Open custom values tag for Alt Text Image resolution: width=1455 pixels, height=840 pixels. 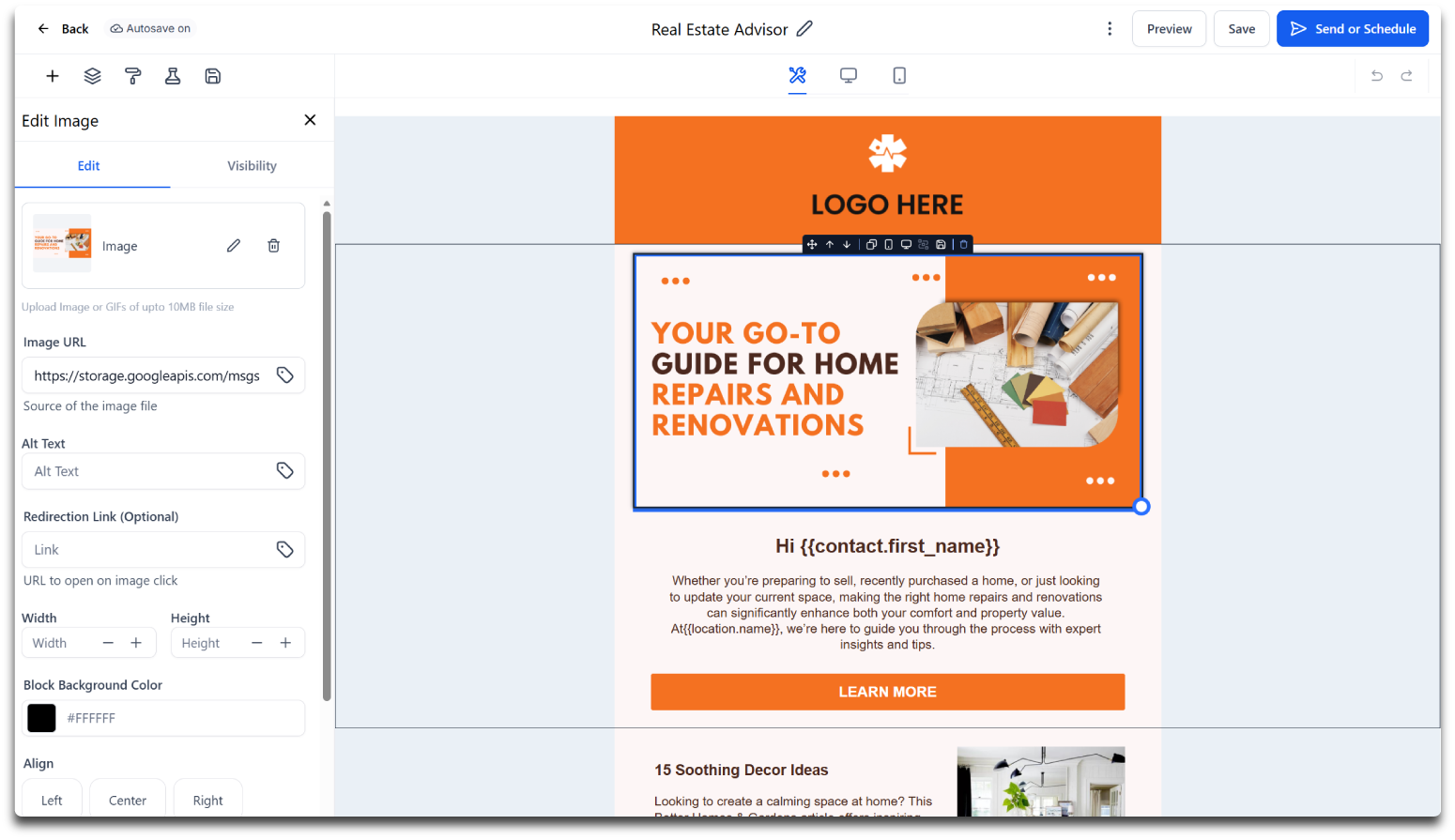pyautogui.click(x=285, y=471)
